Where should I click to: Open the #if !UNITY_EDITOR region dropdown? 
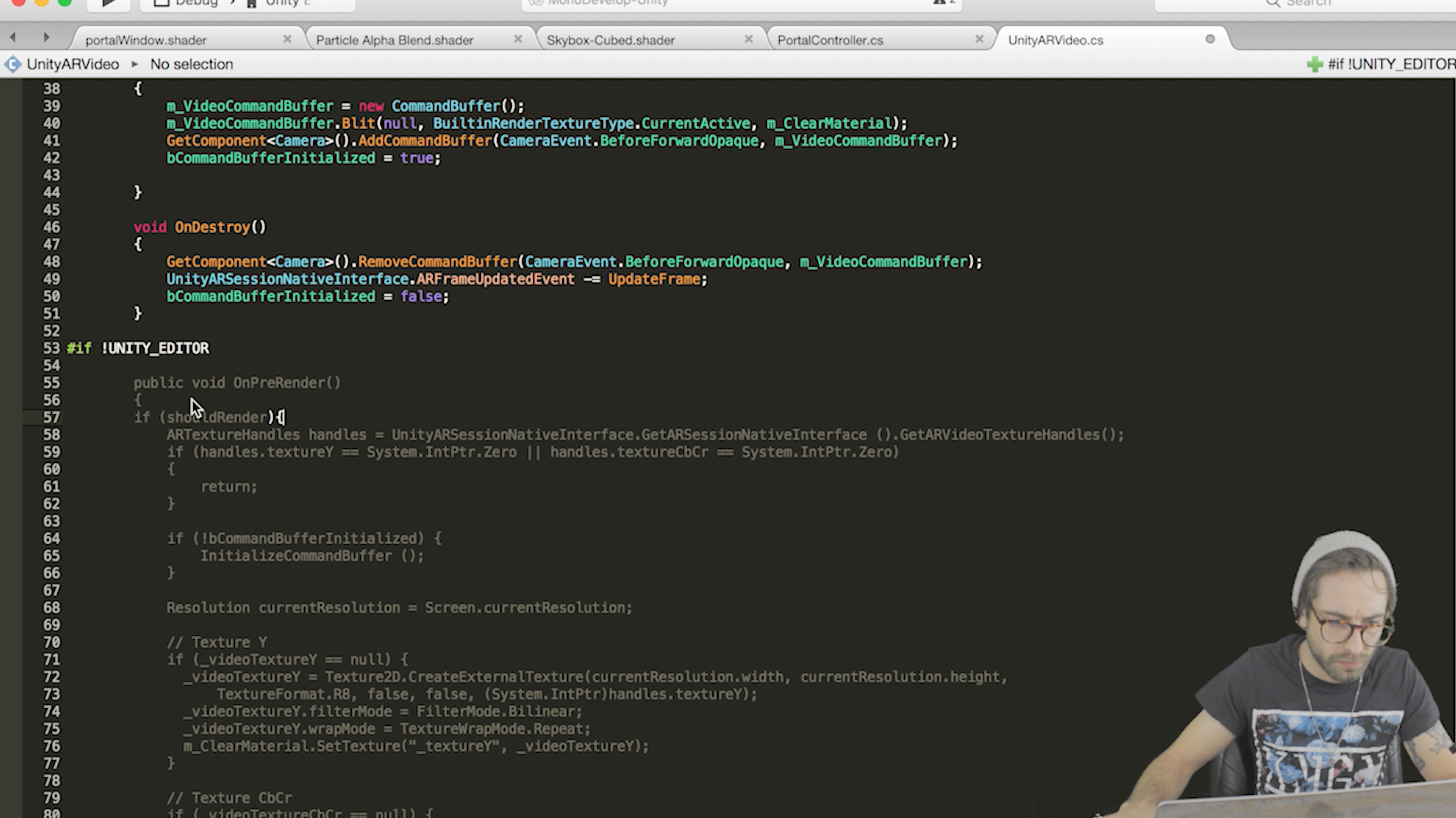pos(1391,65)
